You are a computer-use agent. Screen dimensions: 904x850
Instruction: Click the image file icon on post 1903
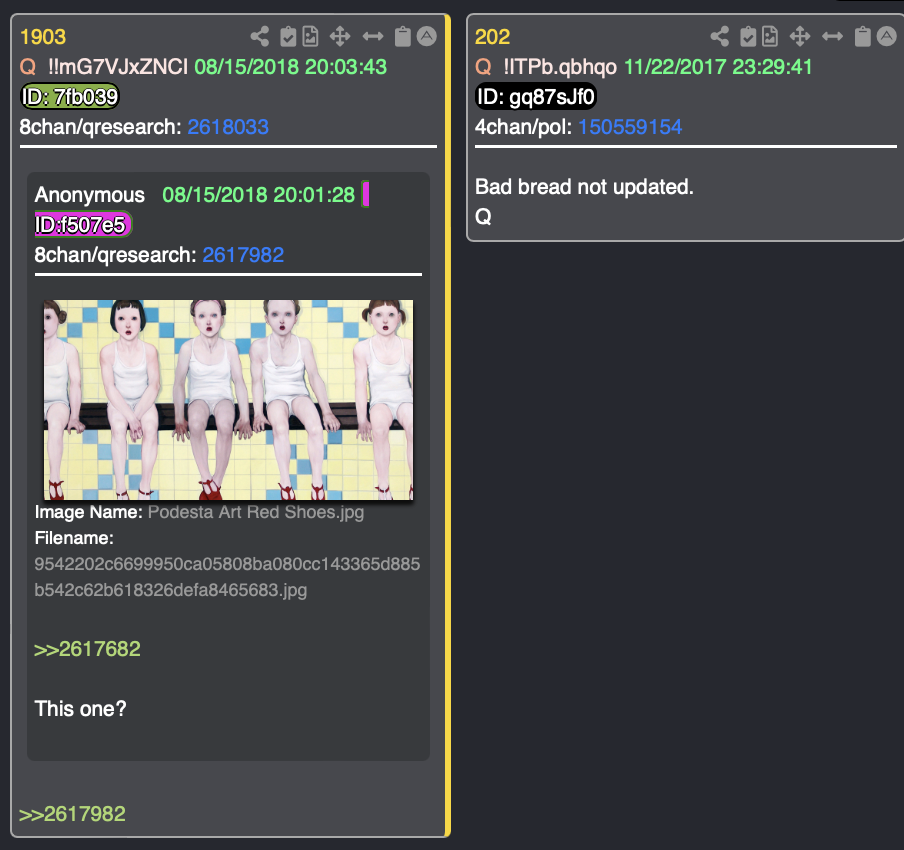(311, 36)
